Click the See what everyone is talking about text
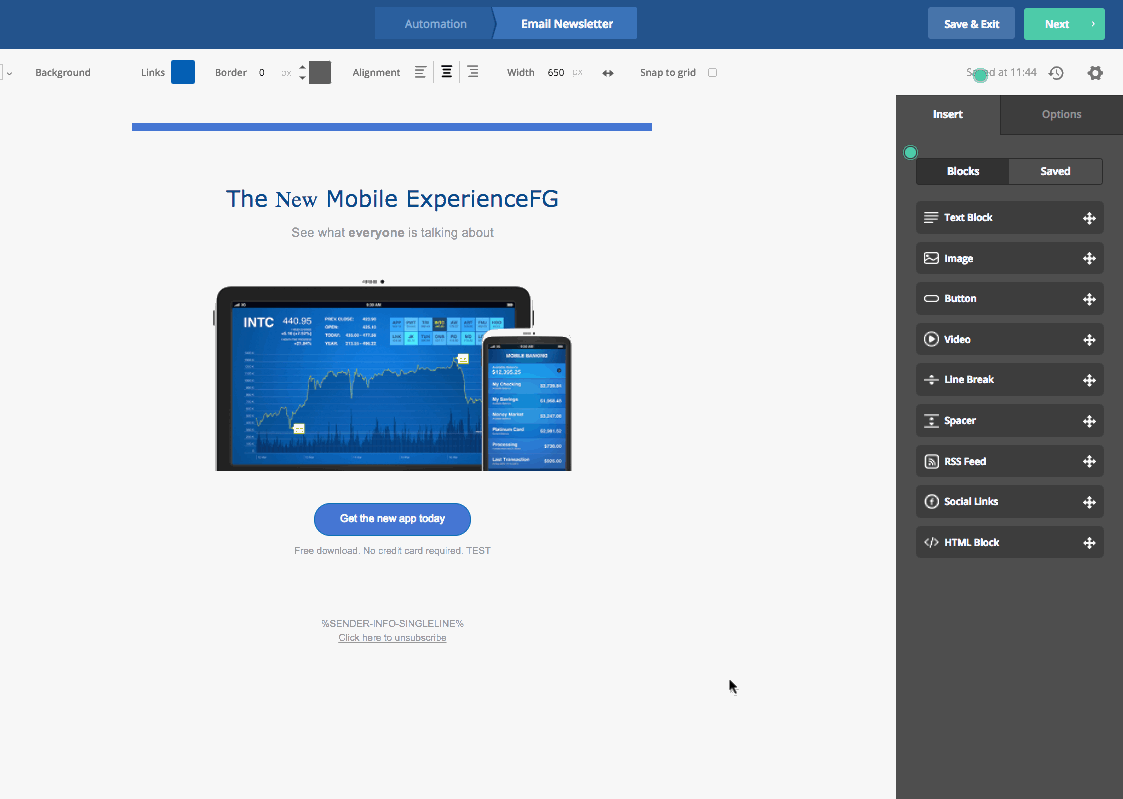The image size is (1123, 799). (x=392, y=233)
